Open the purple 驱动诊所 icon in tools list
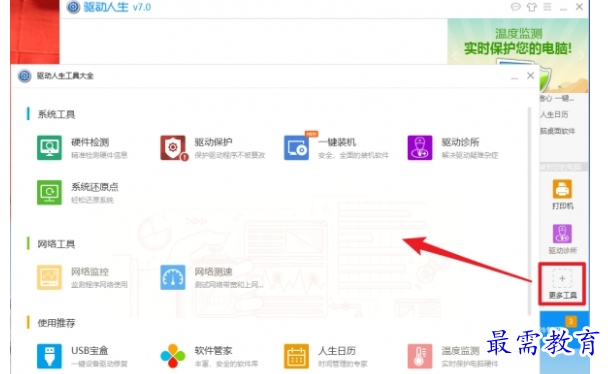 coord(420,148)
